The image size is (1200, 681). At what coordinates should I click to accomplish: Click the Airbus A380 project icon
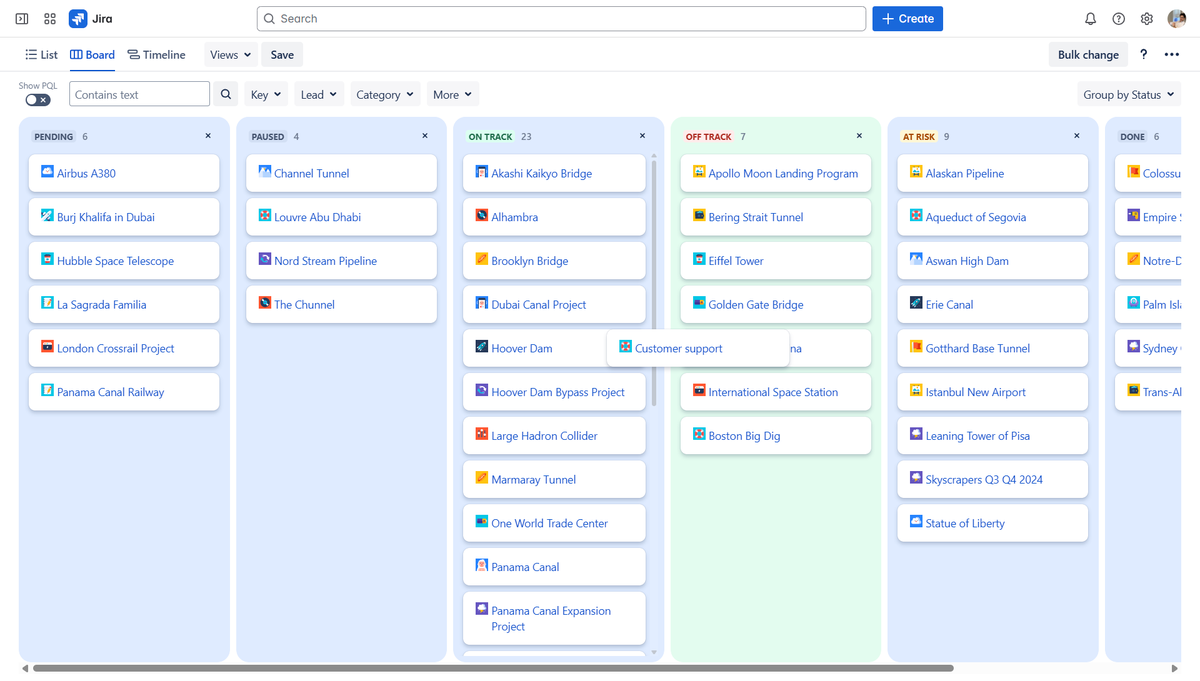click(x=47, y=172)
